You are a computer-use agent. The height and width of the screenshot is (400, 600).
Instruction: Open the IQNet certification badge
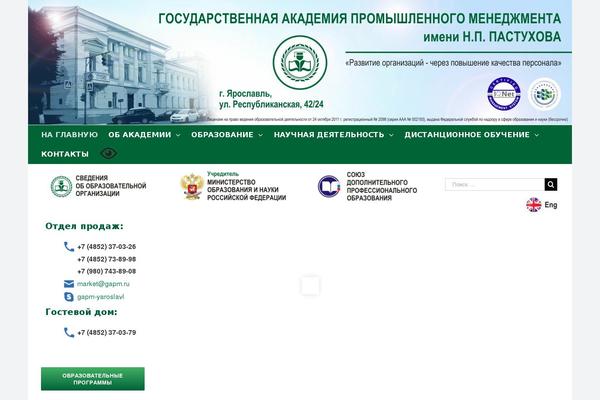pyautogui.click(x=504, y=94)
